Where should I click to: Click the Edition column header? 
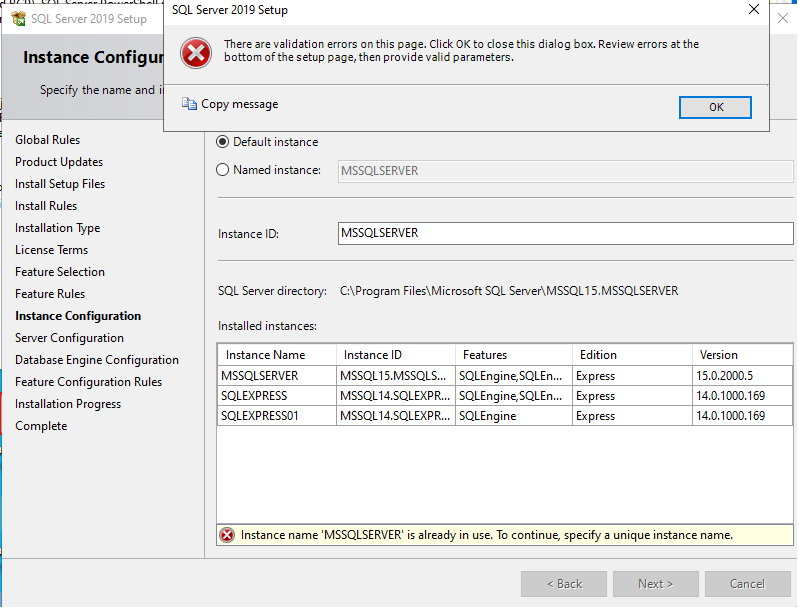click(x=632, y=355)
